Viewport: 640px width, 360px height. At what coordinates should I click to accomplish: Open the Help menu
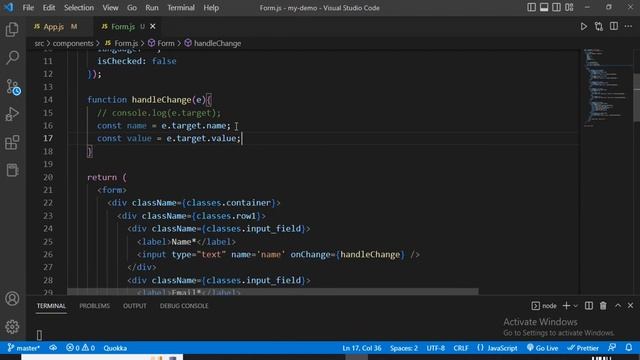211,8
